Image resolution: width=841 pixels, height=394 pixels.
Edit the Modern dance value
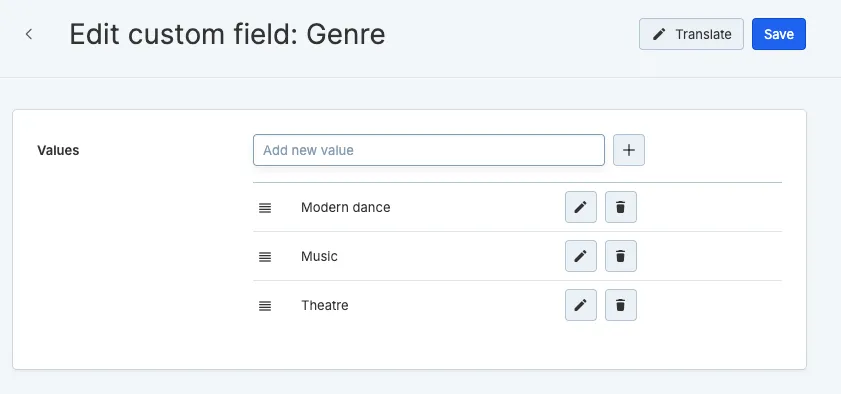(580, 207)
